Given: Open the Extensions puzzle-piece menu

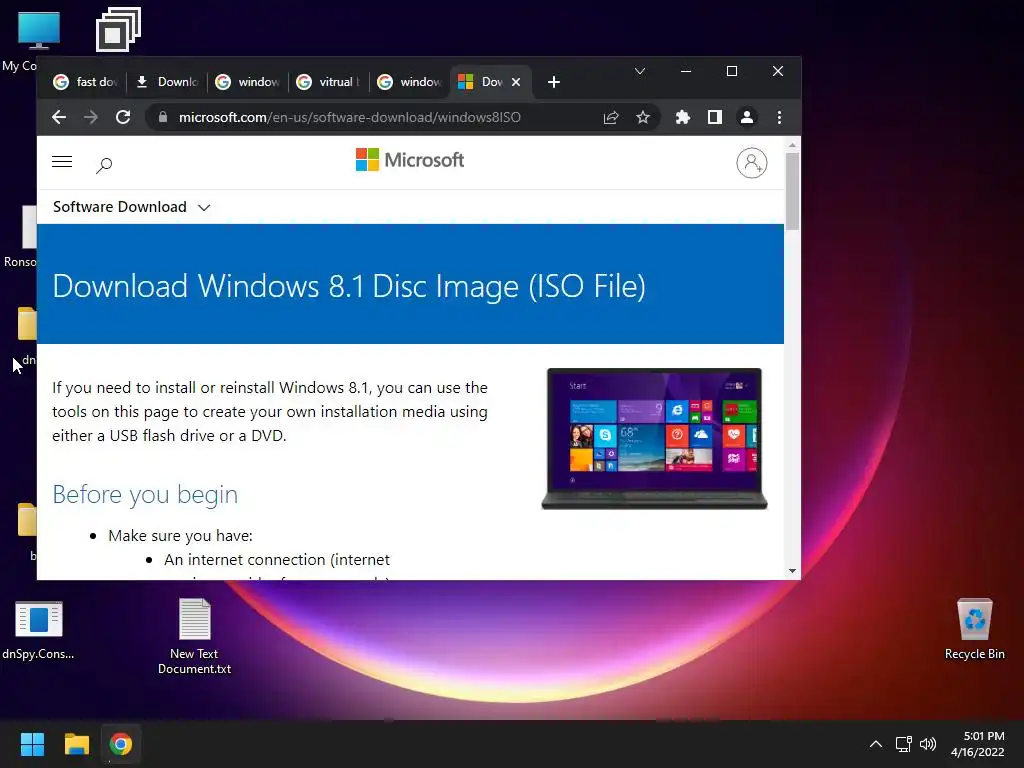Looking at the screenshot, I should (x=682, y=118).
